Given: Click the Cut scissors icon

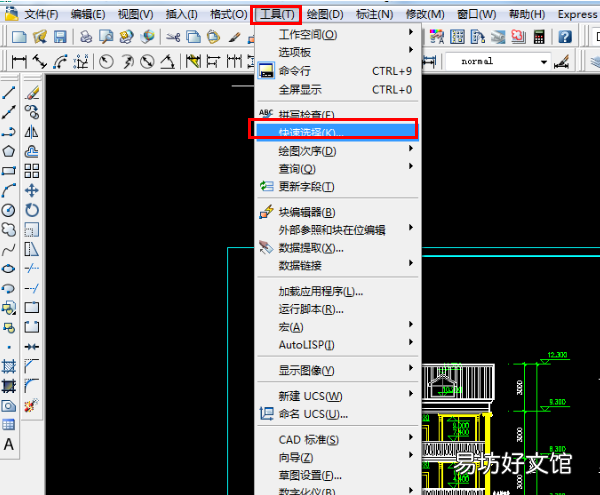Looking at the screenshot, I should [173, 37].
